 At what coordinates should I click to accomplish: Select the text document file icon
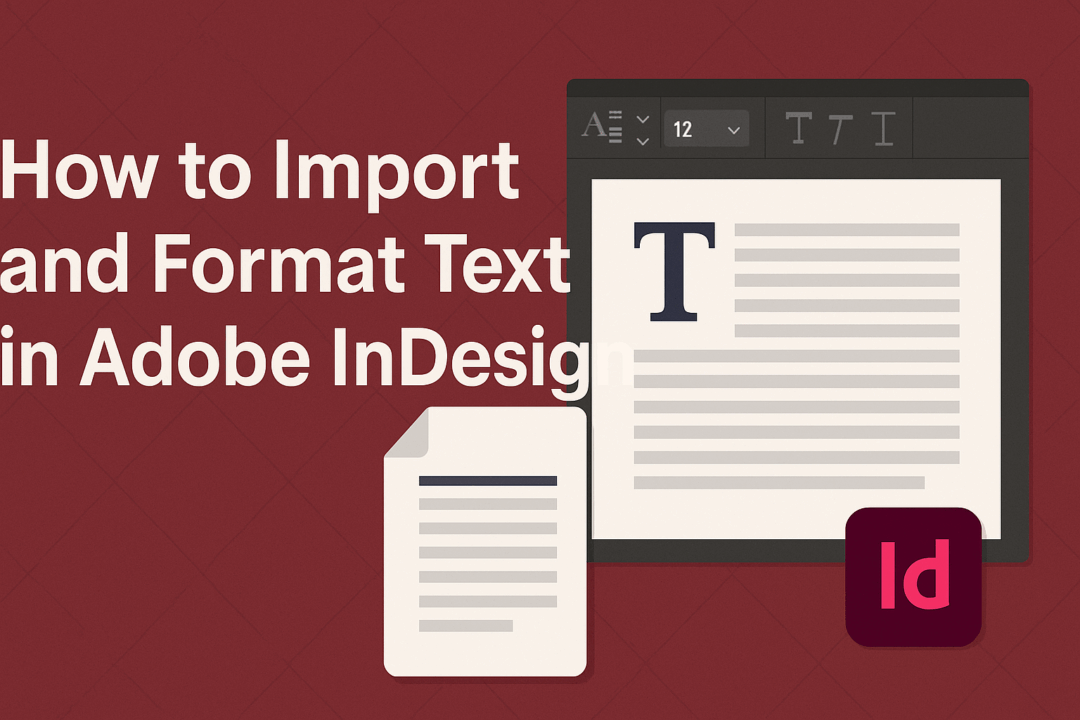click(x=485, y=540)
